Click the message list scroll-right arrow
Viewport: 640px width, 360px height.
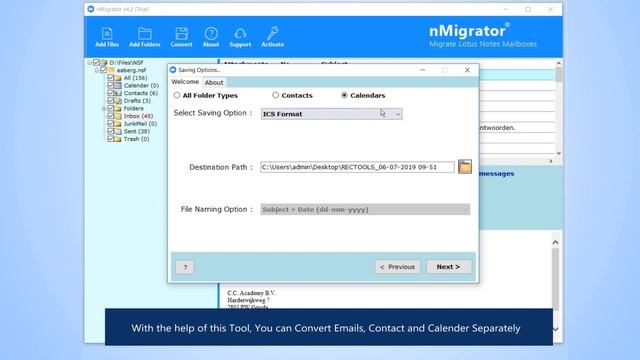551,161
